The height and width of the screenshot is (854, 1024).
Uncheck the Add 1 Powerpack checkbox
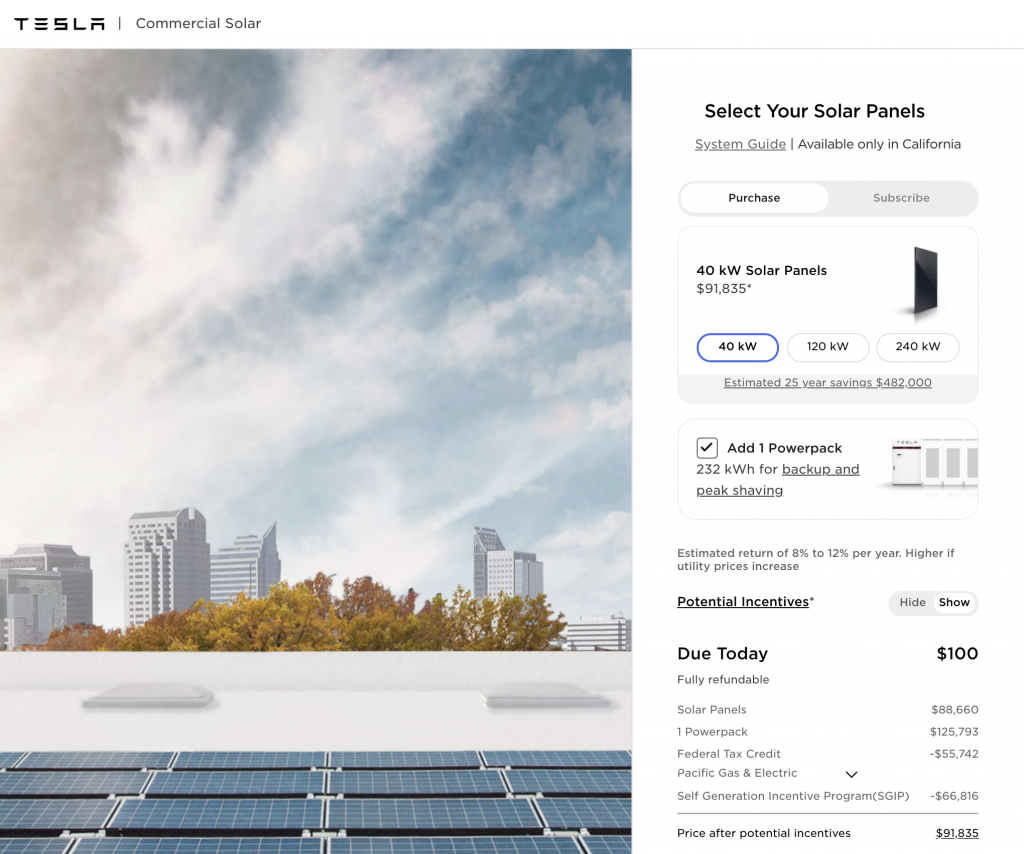coord(707,448)
